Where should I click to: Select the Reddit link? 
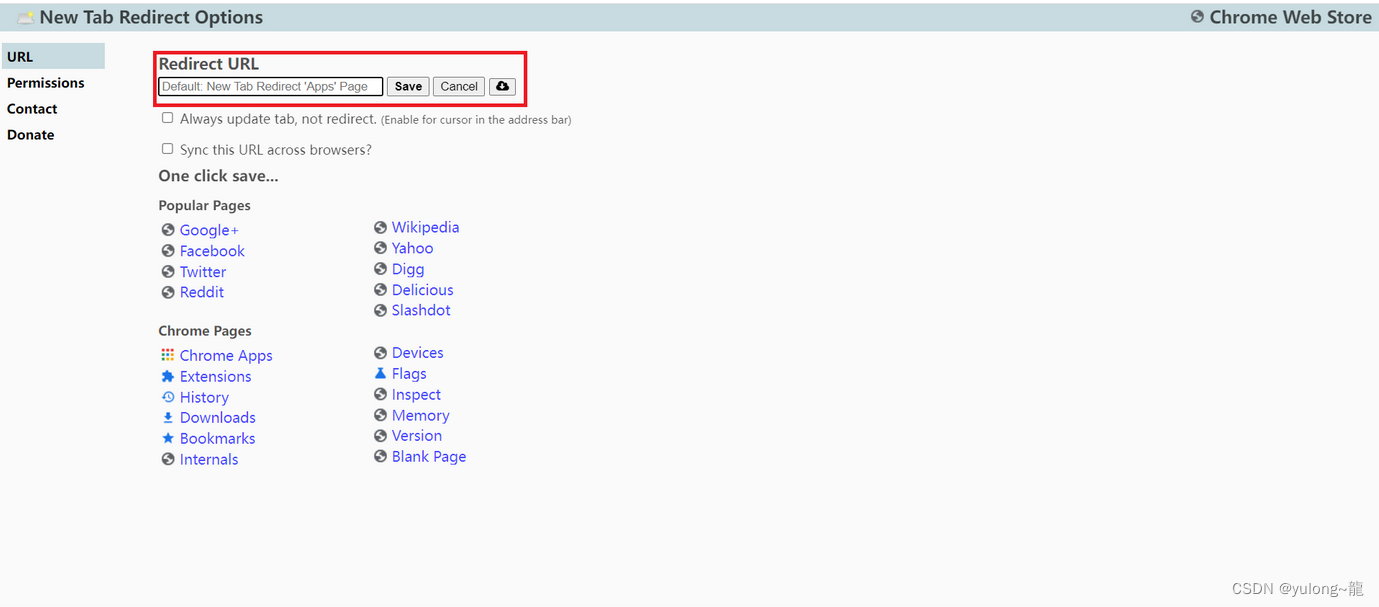pos(202,292)
